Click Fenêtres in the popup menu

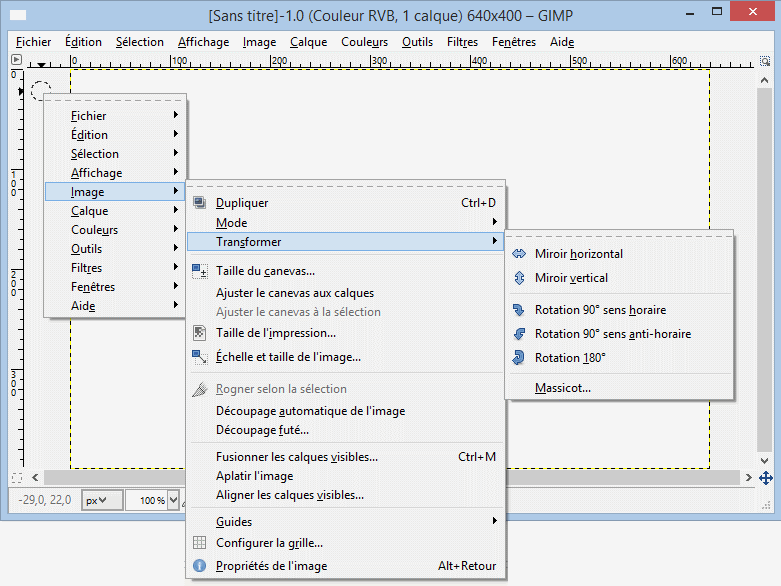115,286
